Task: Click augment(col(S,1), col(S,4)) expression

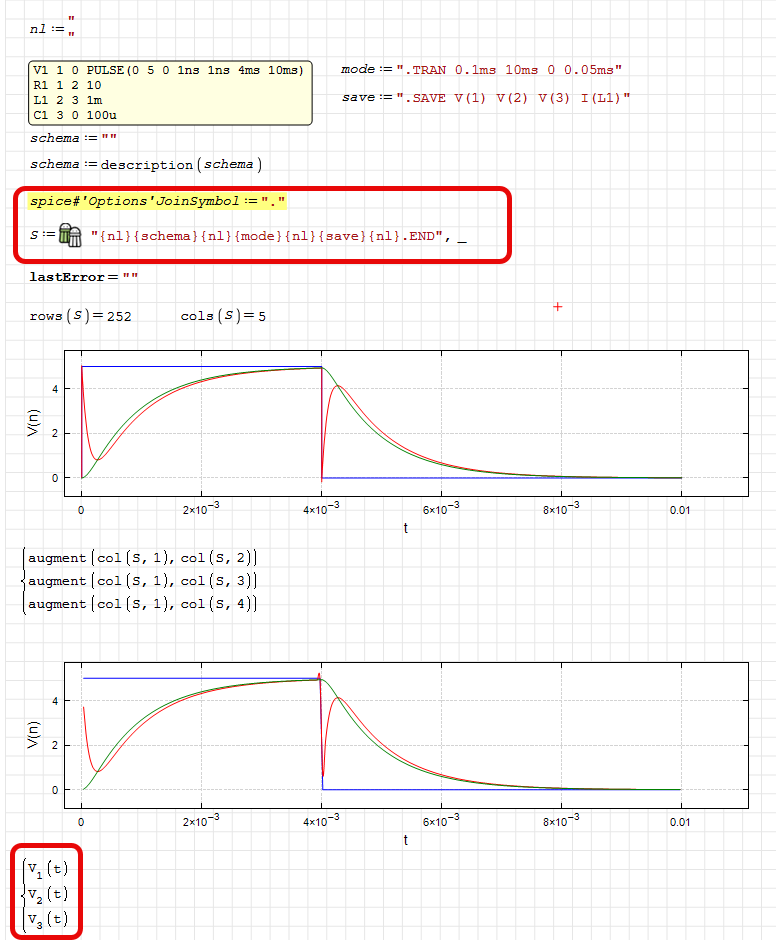Action: (x=143, y=604)
